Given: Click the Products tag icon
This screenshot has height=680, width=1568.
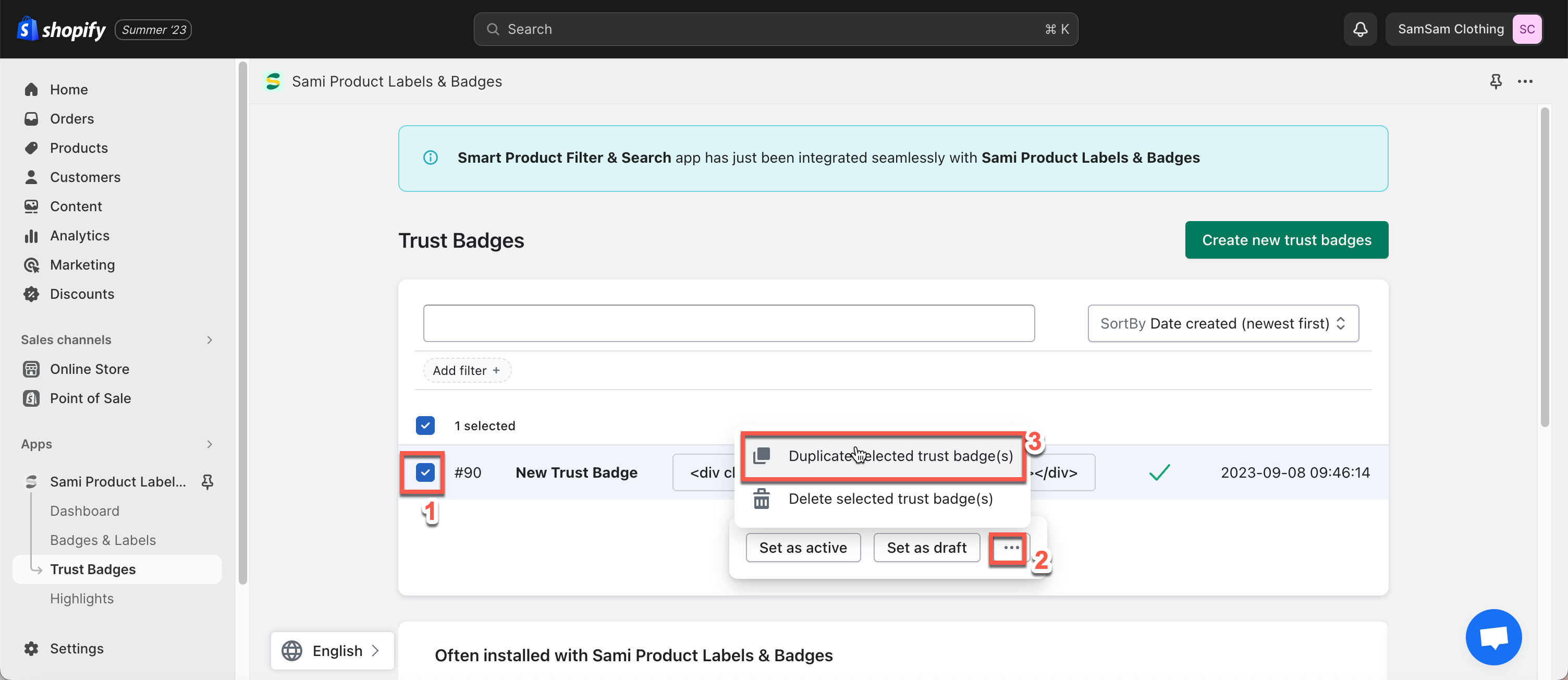Looking at the screenshot, I should (x=31, y=148).
